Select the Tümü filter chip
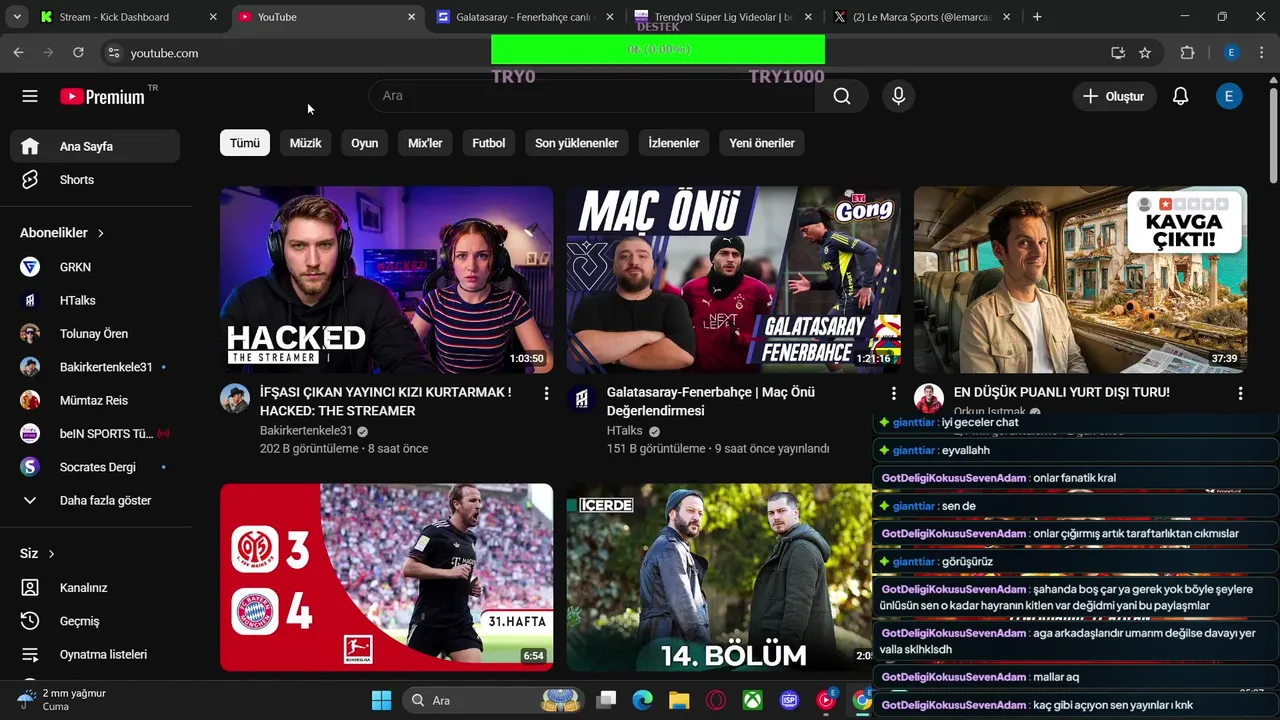This screenshot has width=1280, height=720. [245, 143]
